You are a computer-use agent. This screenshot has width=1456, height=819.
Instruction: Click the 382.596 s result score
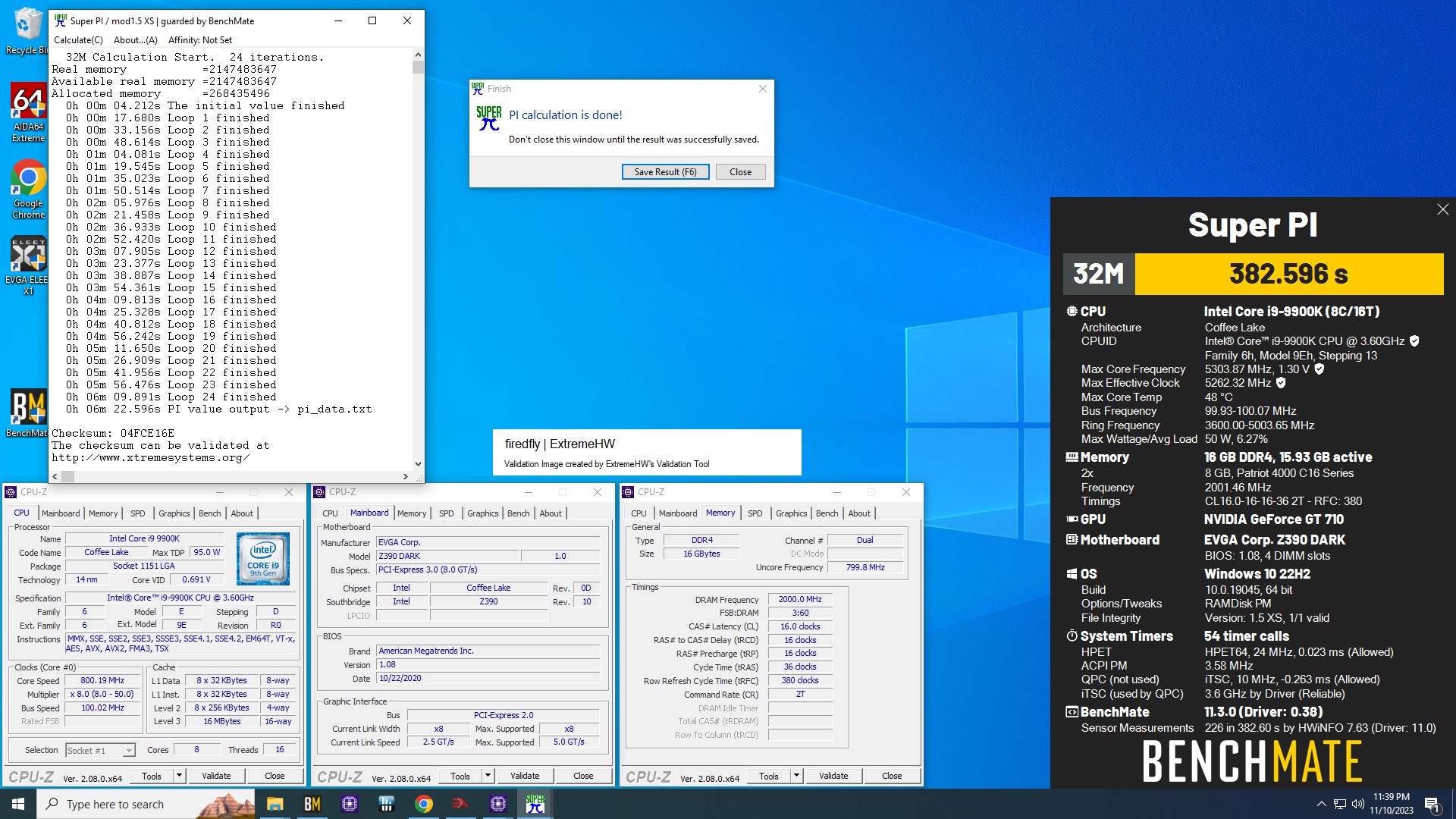point(1288,274)
